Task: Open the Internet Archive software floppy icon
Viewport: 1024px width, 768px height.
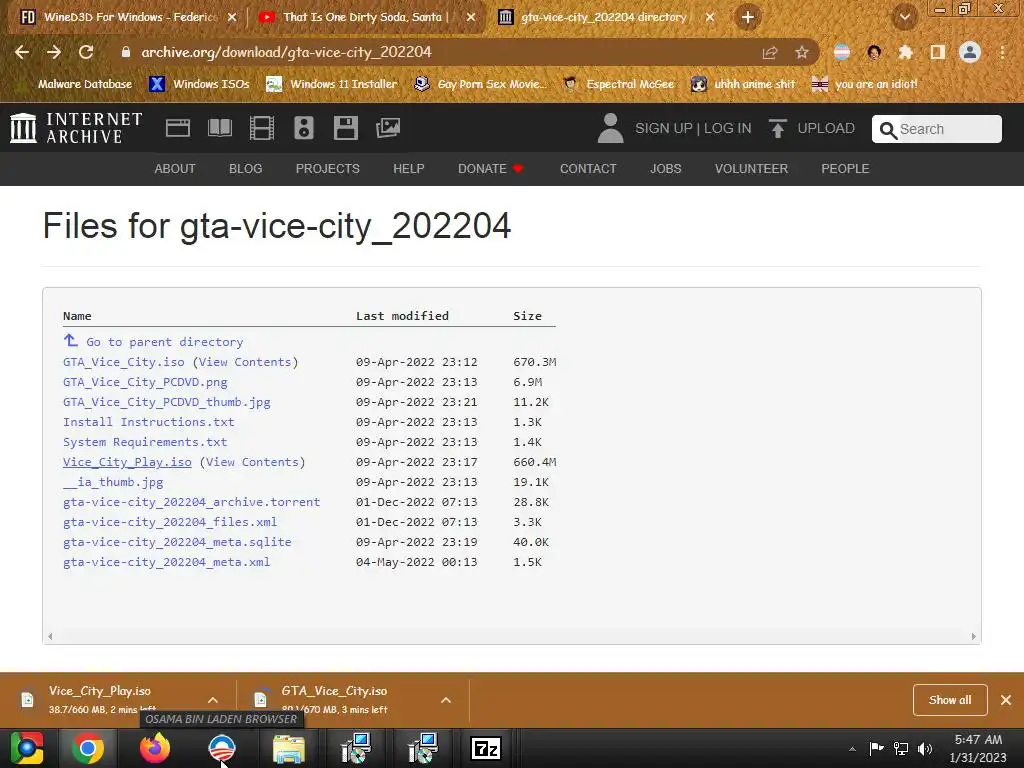Action: [x=345, y=128]
